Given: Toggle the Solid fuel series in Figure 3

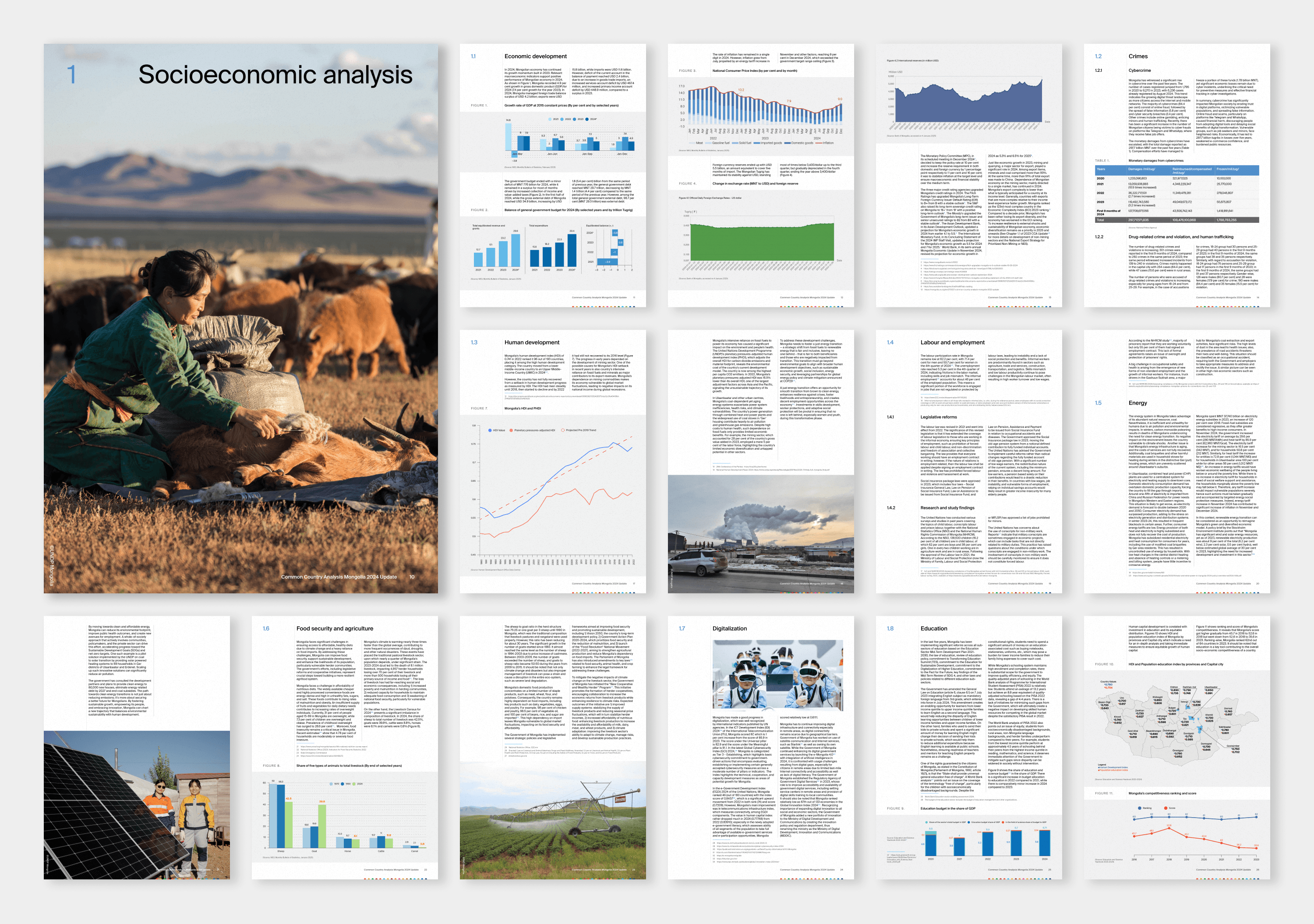Looking at the screenshot, I should pyautogui.click(x=736, y=143).
